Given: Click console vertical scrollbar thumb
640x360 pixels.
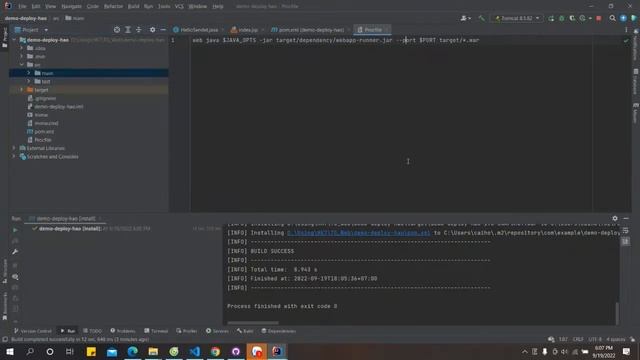Looking at the screenshot, I should pyautogui.click(x=617, y=313).
